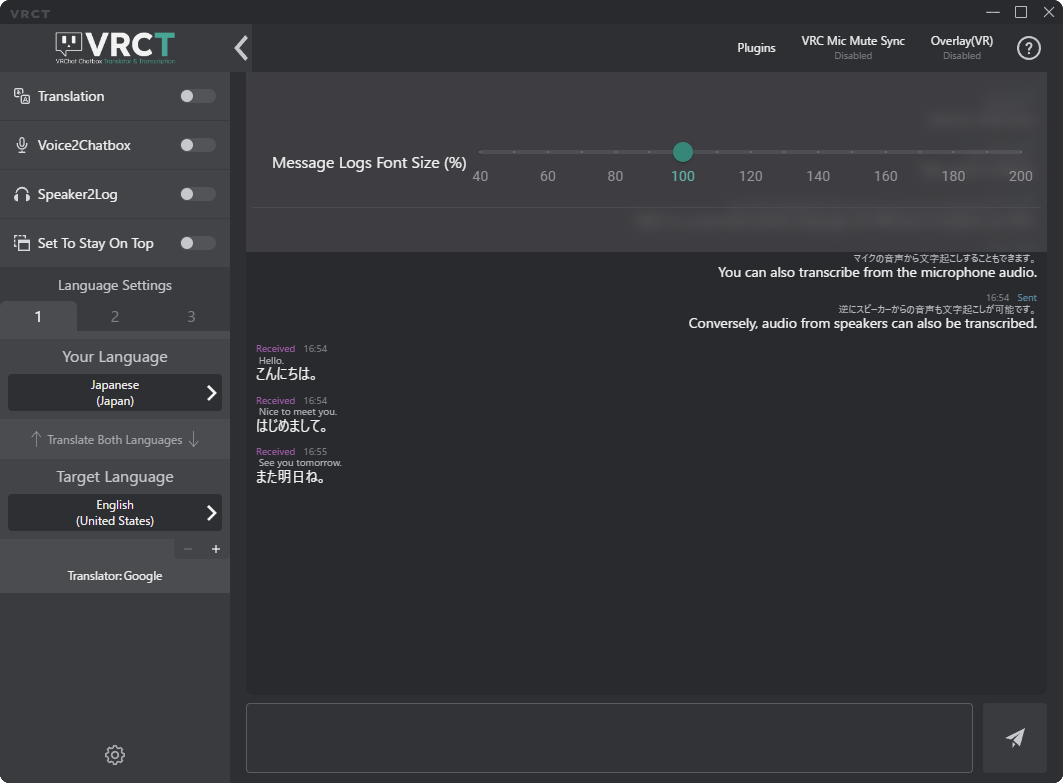Click the plus icon above Translator label
This screenshot has height=783, width=1063.
216,549
